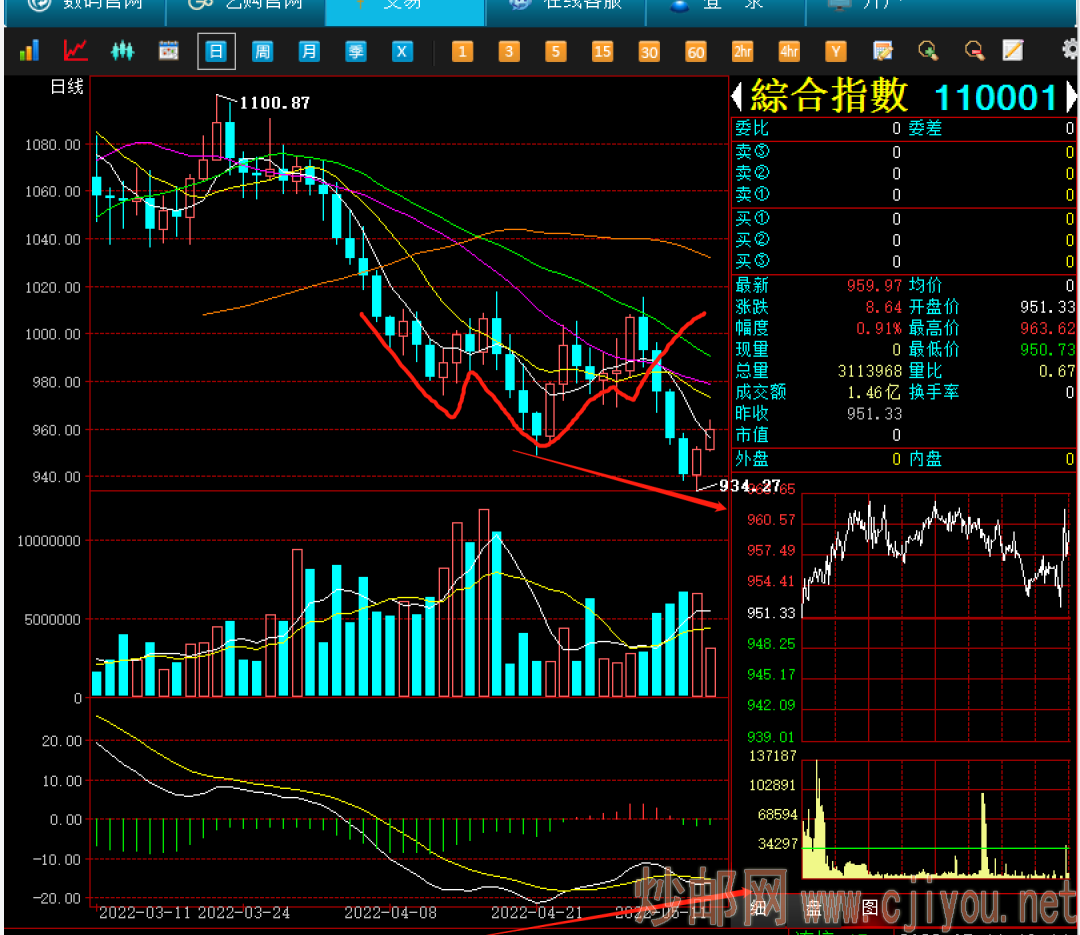Viewport: 1080px width, 935px height.
Task: Click the zoom in magnifier icon
Action: 928,51
